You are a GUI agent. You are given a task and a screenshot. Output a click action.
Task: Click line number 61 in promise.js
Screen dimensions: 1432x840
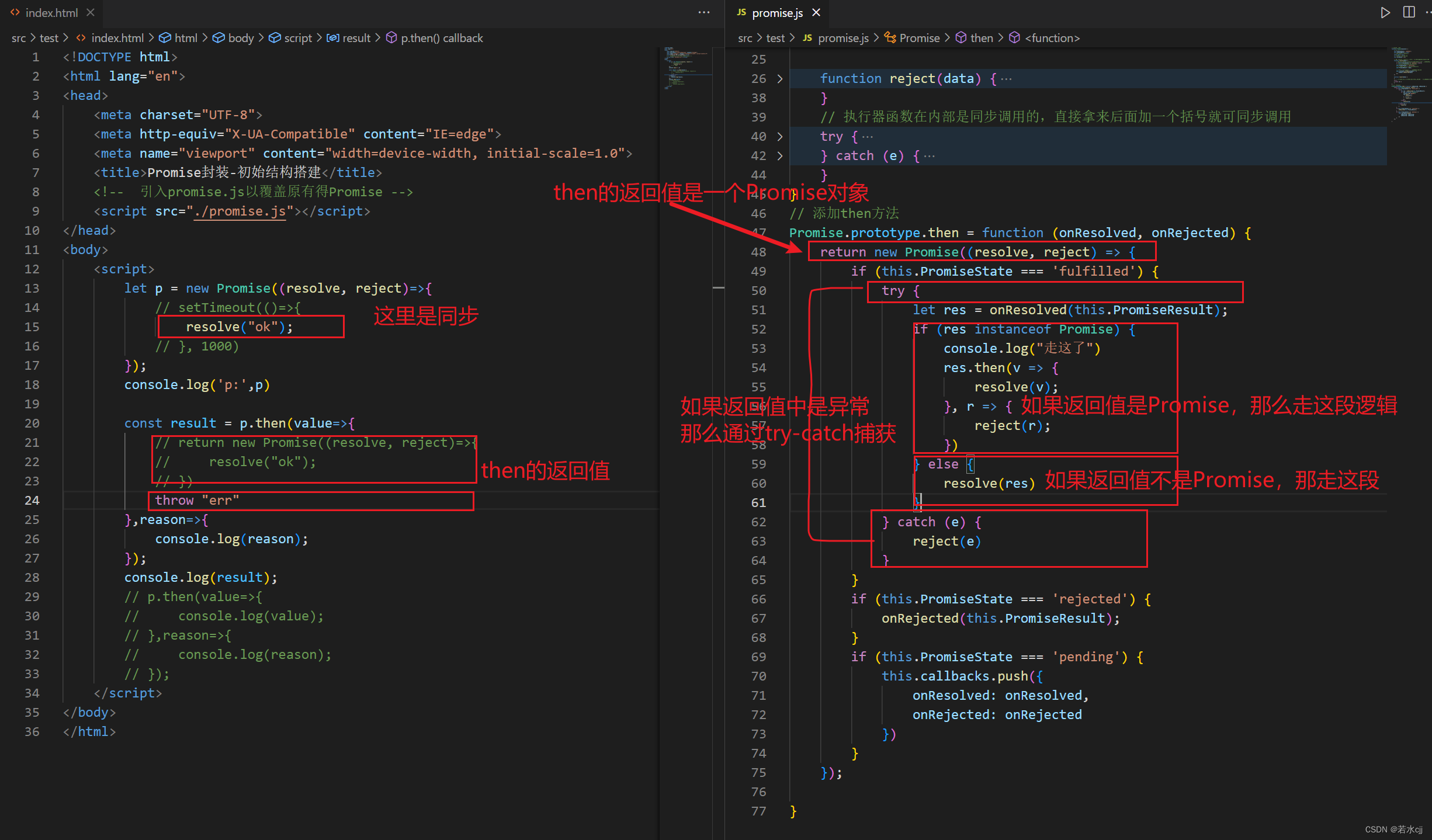(758, 502)
